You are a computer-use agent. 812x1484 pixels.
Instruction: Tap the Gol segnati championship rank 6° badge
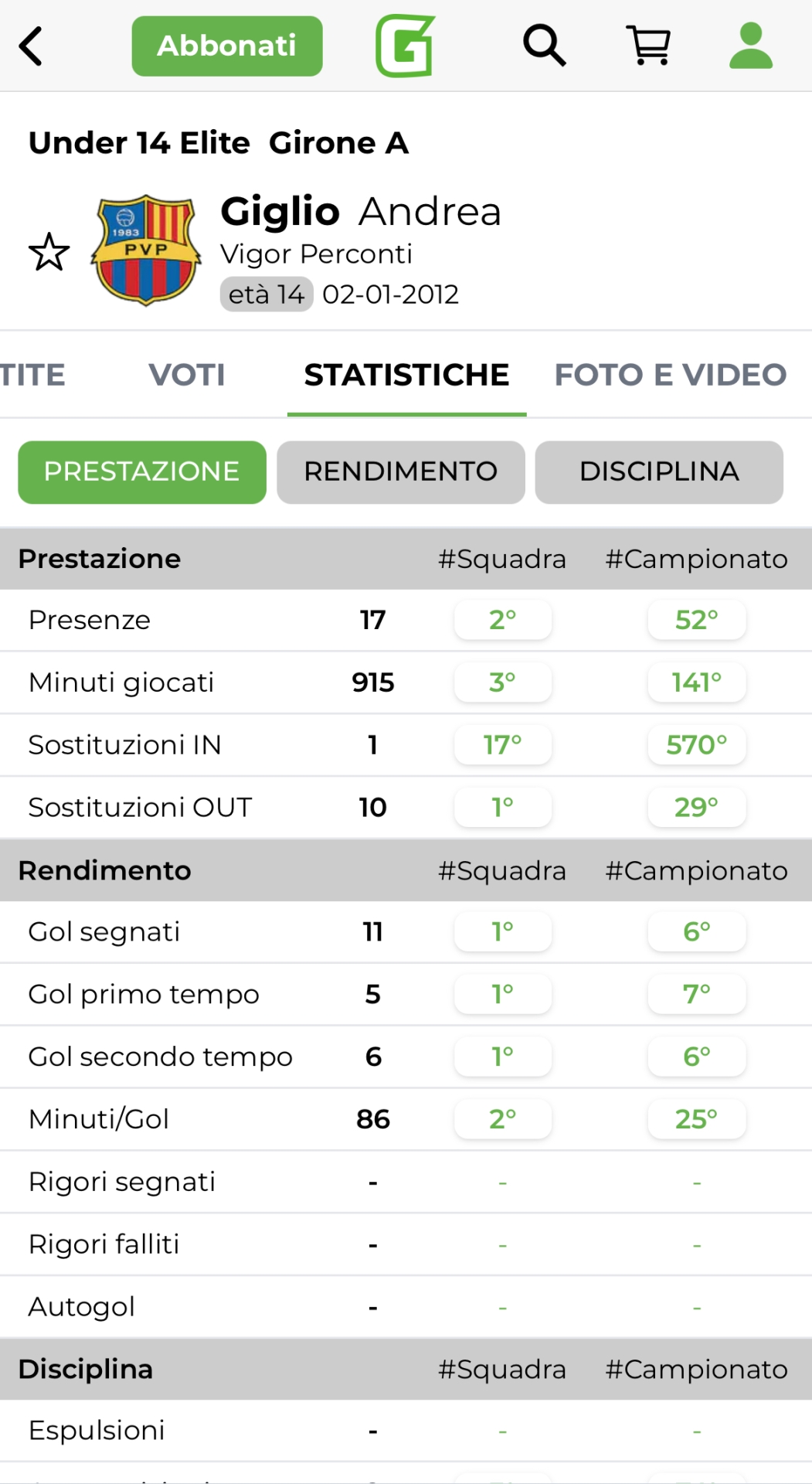coord(697,931)
